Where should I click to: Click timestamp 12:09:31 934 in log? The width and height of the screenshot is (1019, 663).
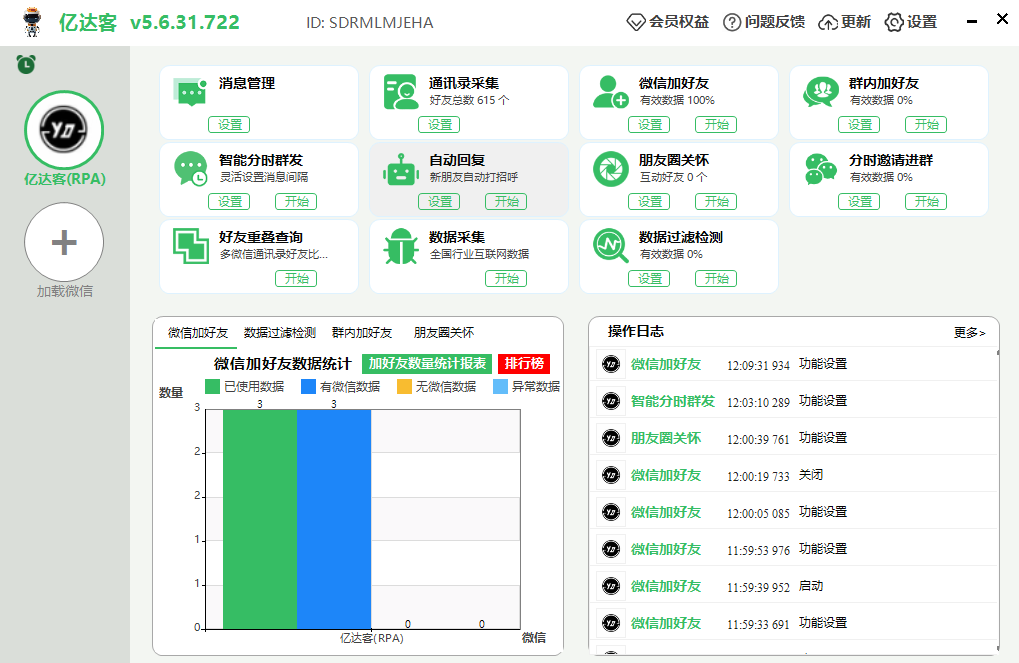pyautogui.click(x=758, y=365)
